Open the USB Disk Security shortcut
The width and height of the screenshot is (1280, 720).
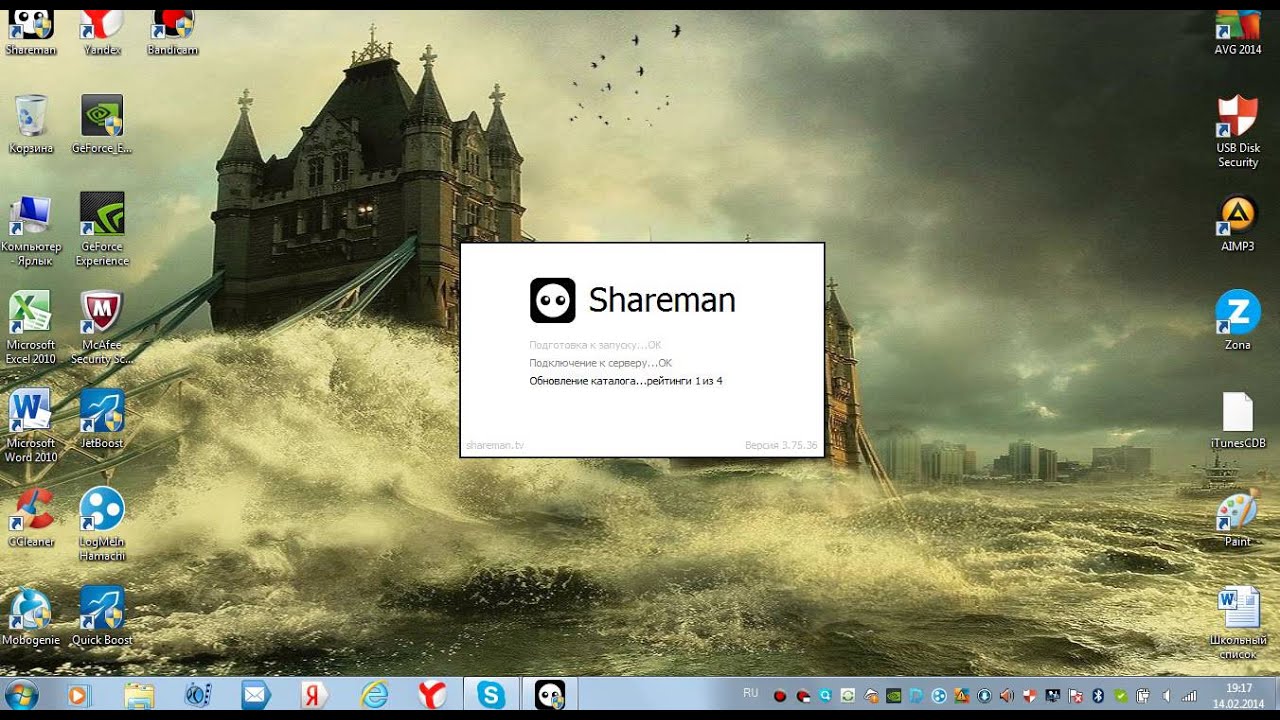[1238, 132]
